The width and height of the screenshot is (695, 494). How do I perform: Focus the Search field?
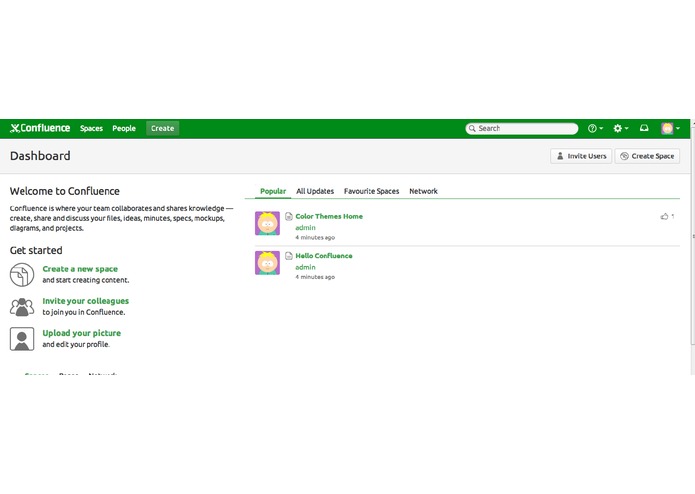click(x=522, y=128)
